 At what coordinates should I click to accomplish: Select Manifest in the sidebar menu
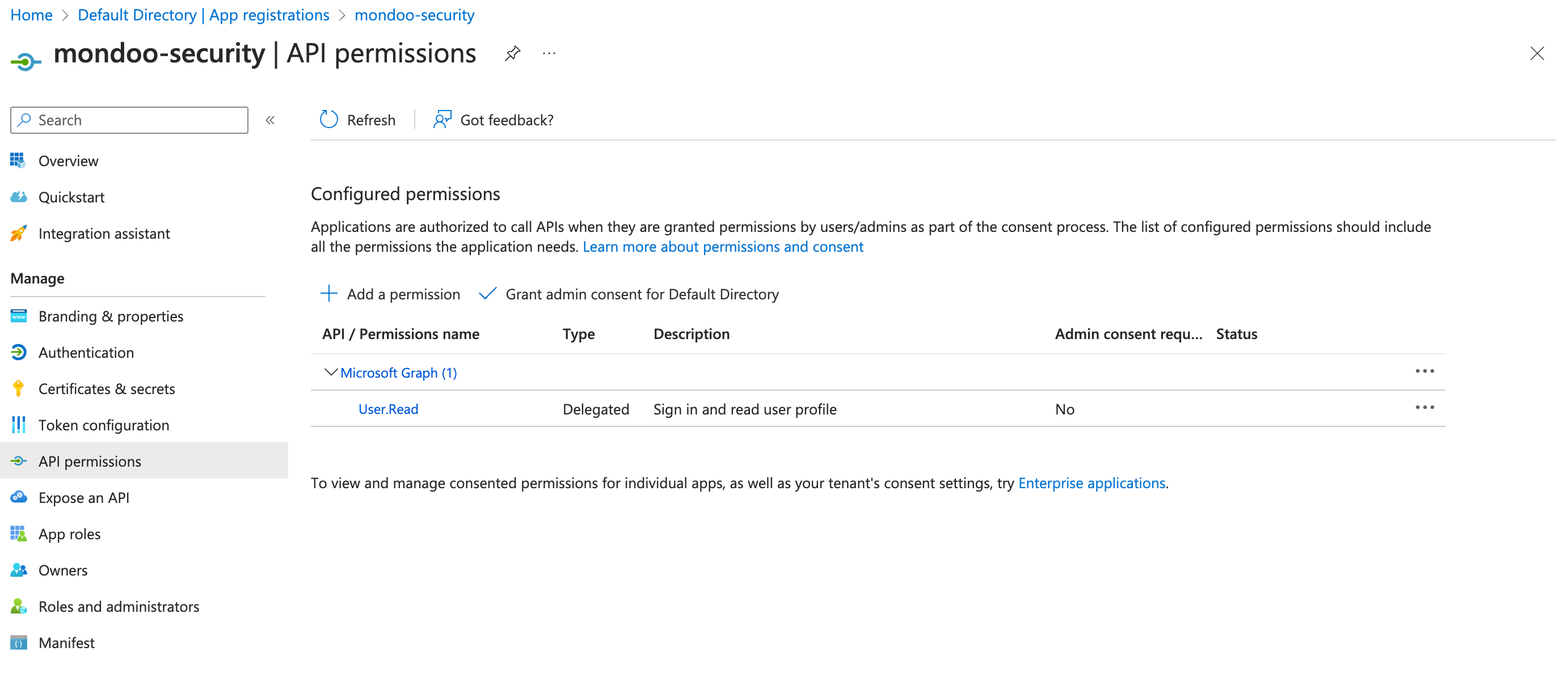tap(66, 642)
